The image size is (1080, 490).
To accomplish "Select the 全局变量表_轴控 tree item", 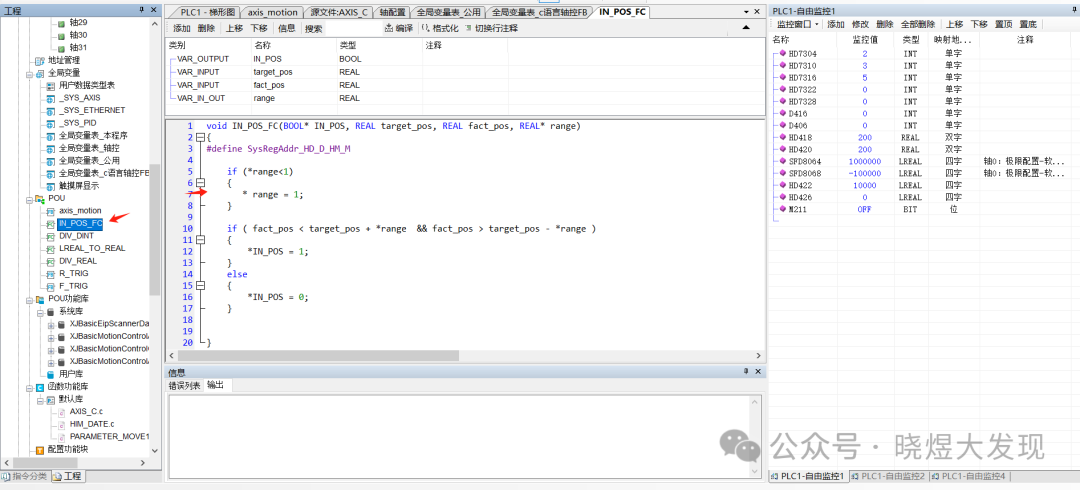I will point(89,148).
